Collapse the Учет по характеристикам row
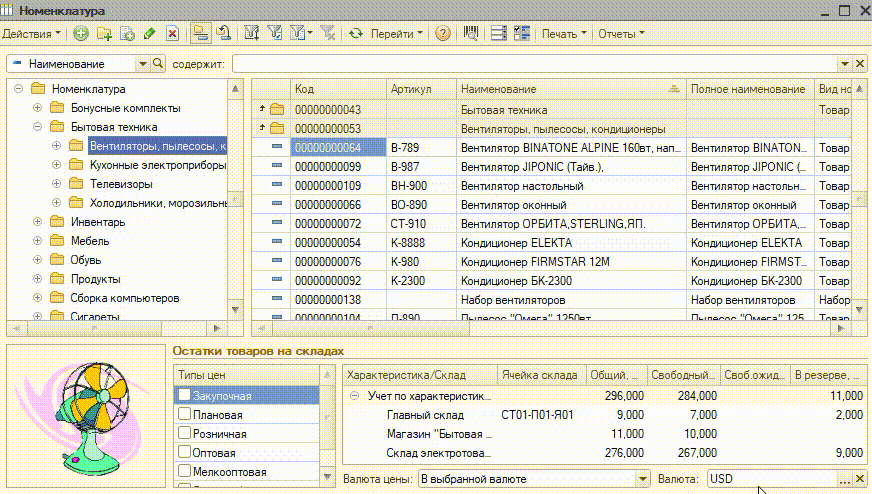872x494 pixels. (354, 396)
